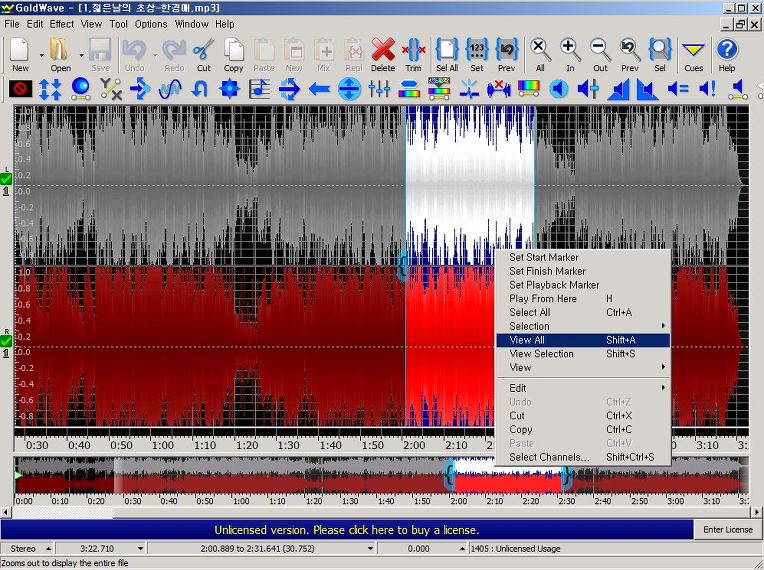Cut the selection with the scissors icon
This screenshot has width=764, height=570.
click(204, 55)
